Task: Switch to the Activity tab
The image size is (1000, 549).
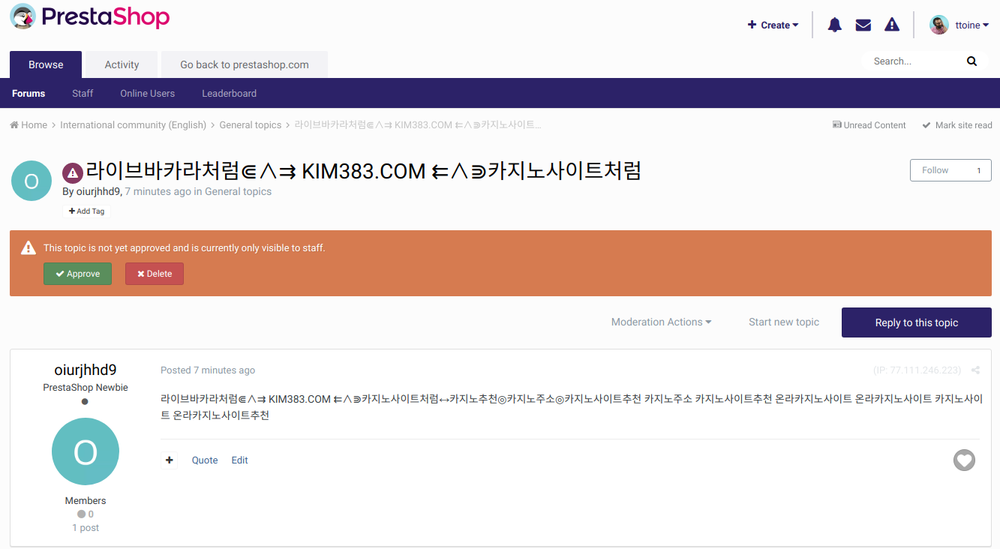Action: 122,64
